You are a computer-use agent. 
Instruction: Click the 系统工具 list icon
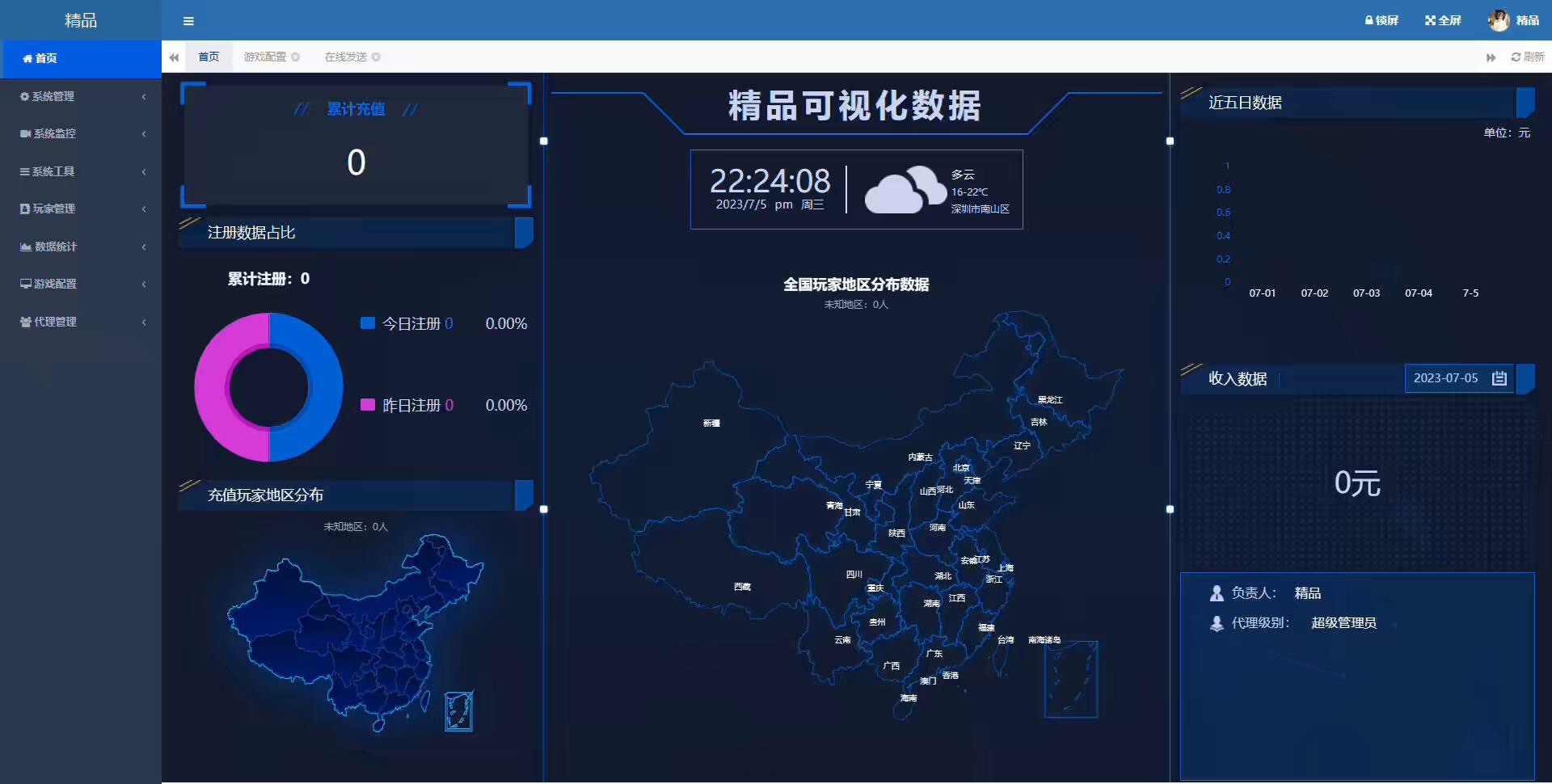24,172
